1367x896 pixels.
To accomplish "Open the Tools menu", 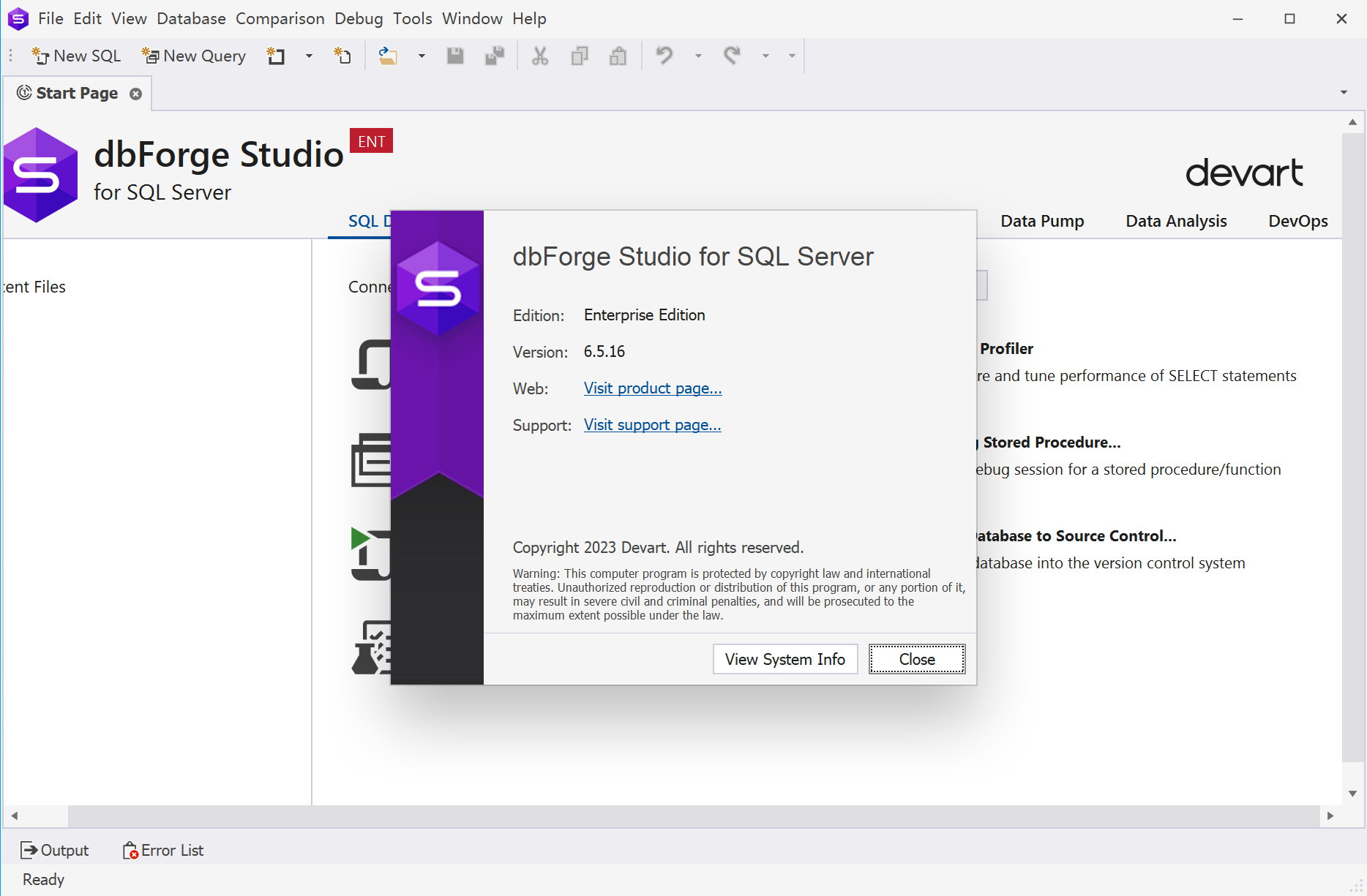I will (x=412, y=19).
